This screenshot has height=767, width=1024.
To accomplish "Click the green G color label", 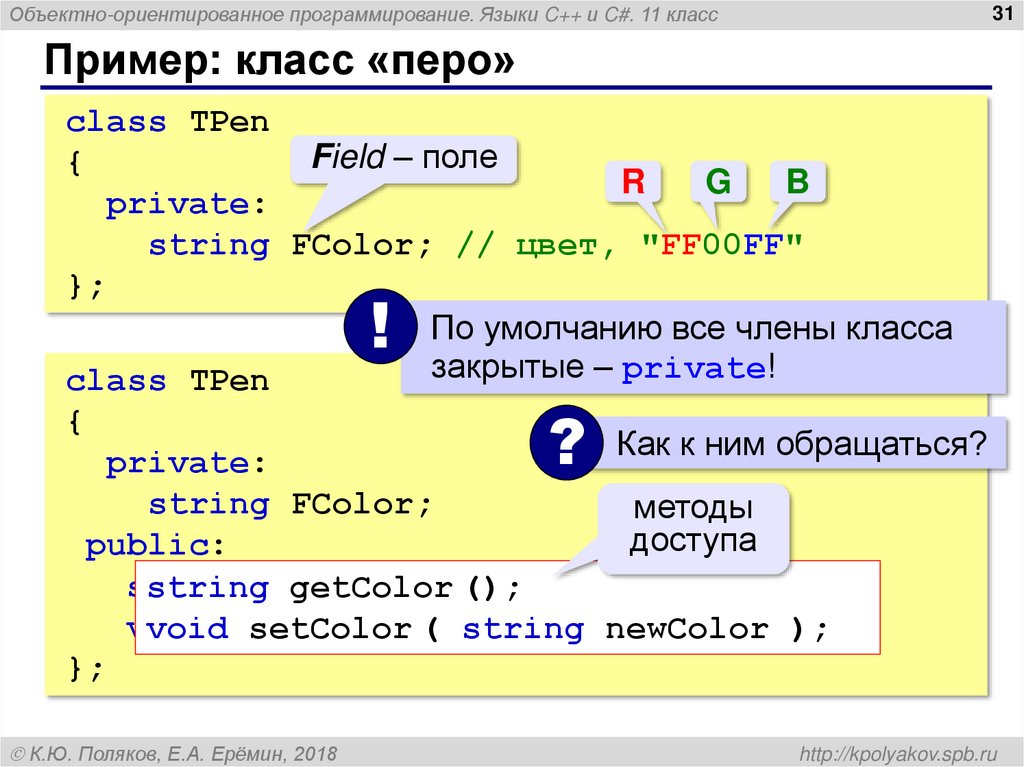I will [x=718, y=181].
